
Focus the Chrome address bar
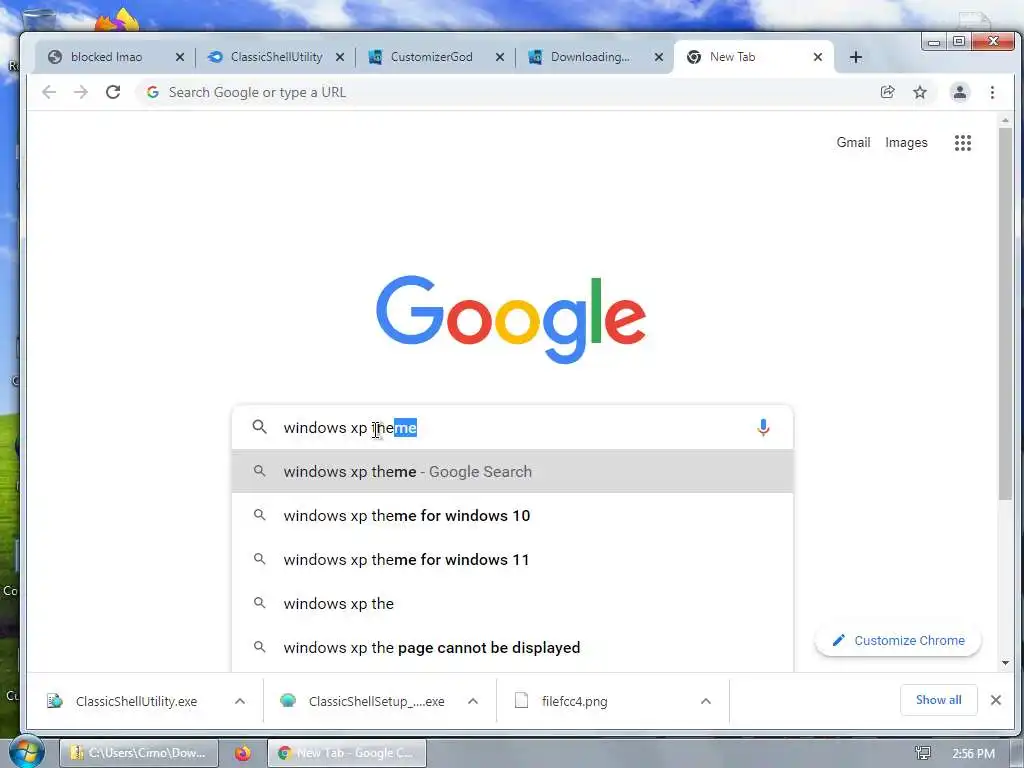tap(509, 92)
